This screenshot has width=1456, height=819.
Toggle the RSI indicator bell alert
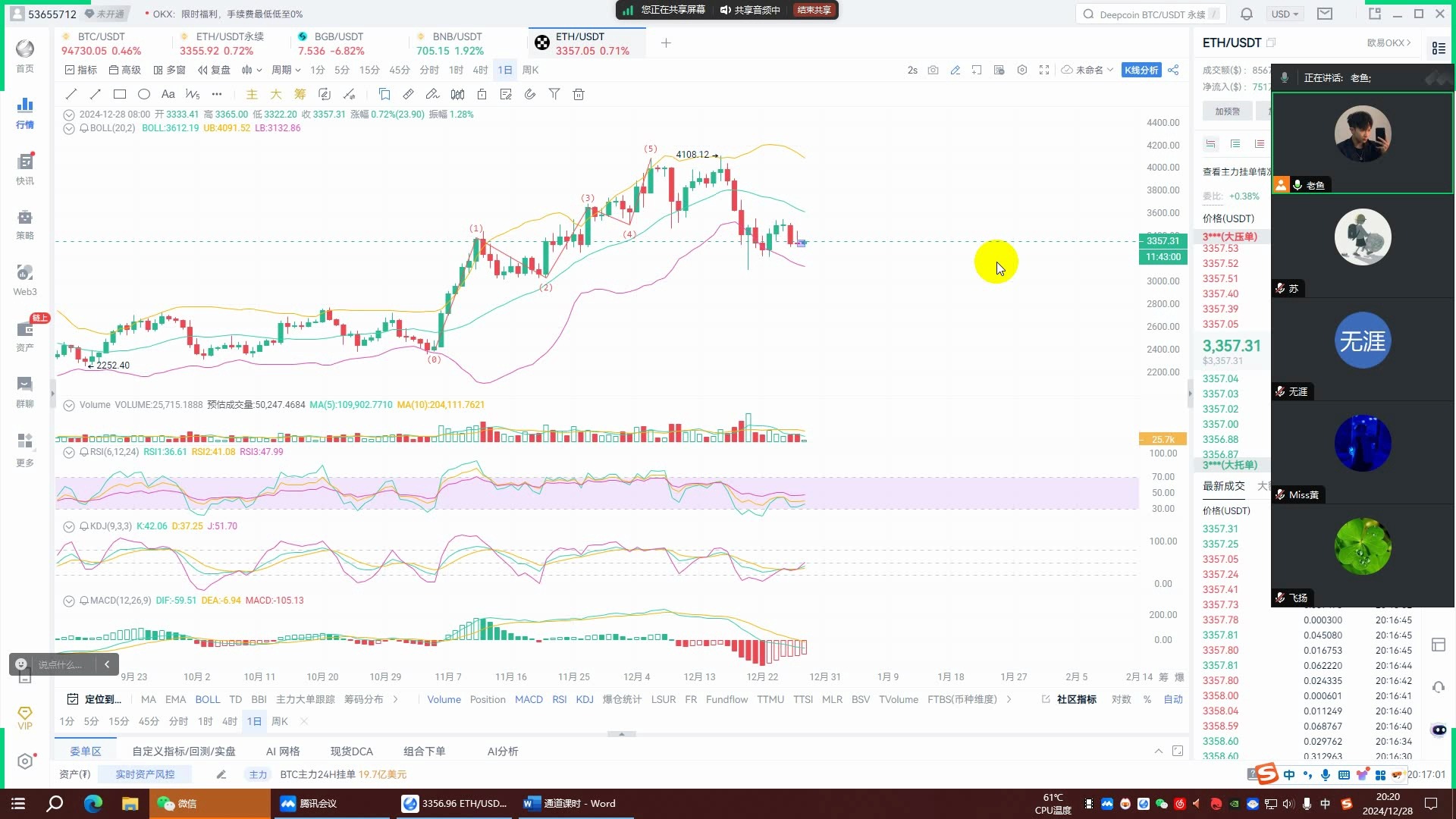pos(84,453)
